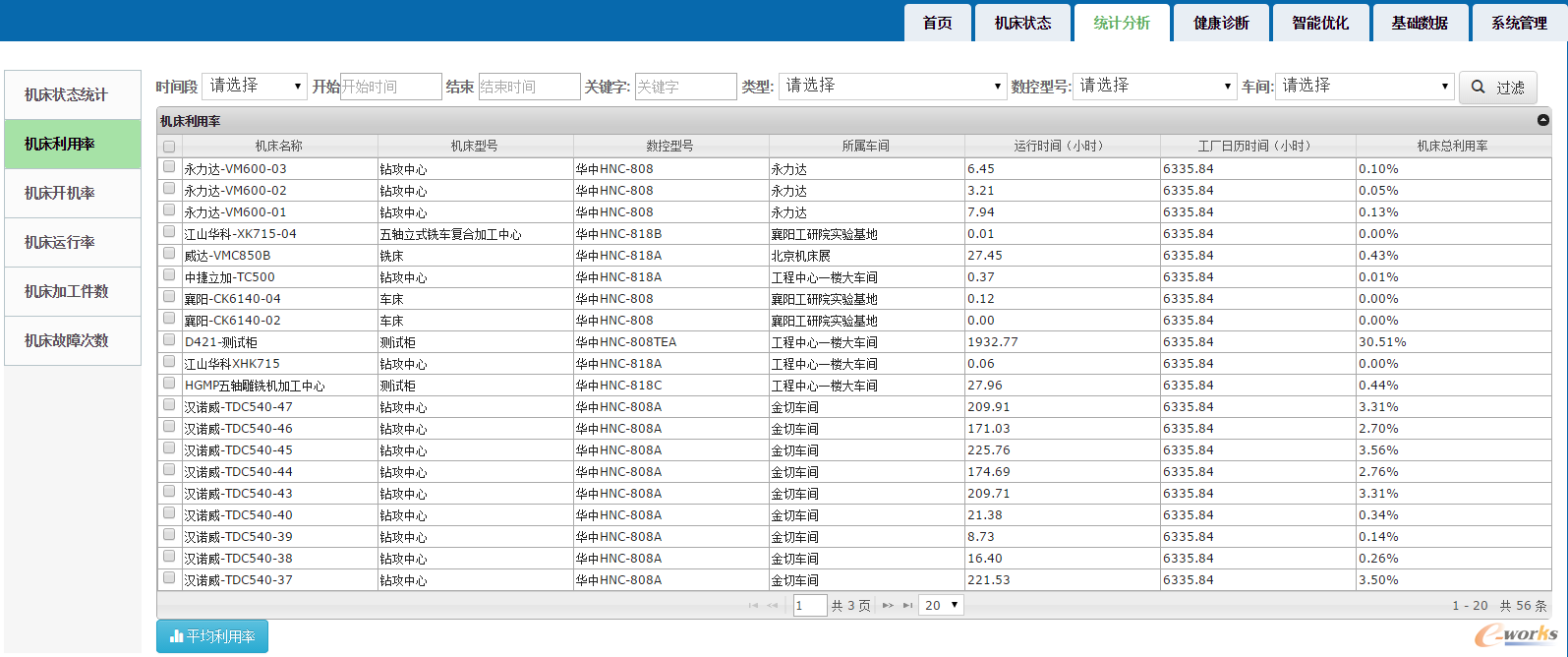This screenshot has height=657, width=1568.
Task: Focus the 结束时间 input field
Action: click(x=529, y=87)
